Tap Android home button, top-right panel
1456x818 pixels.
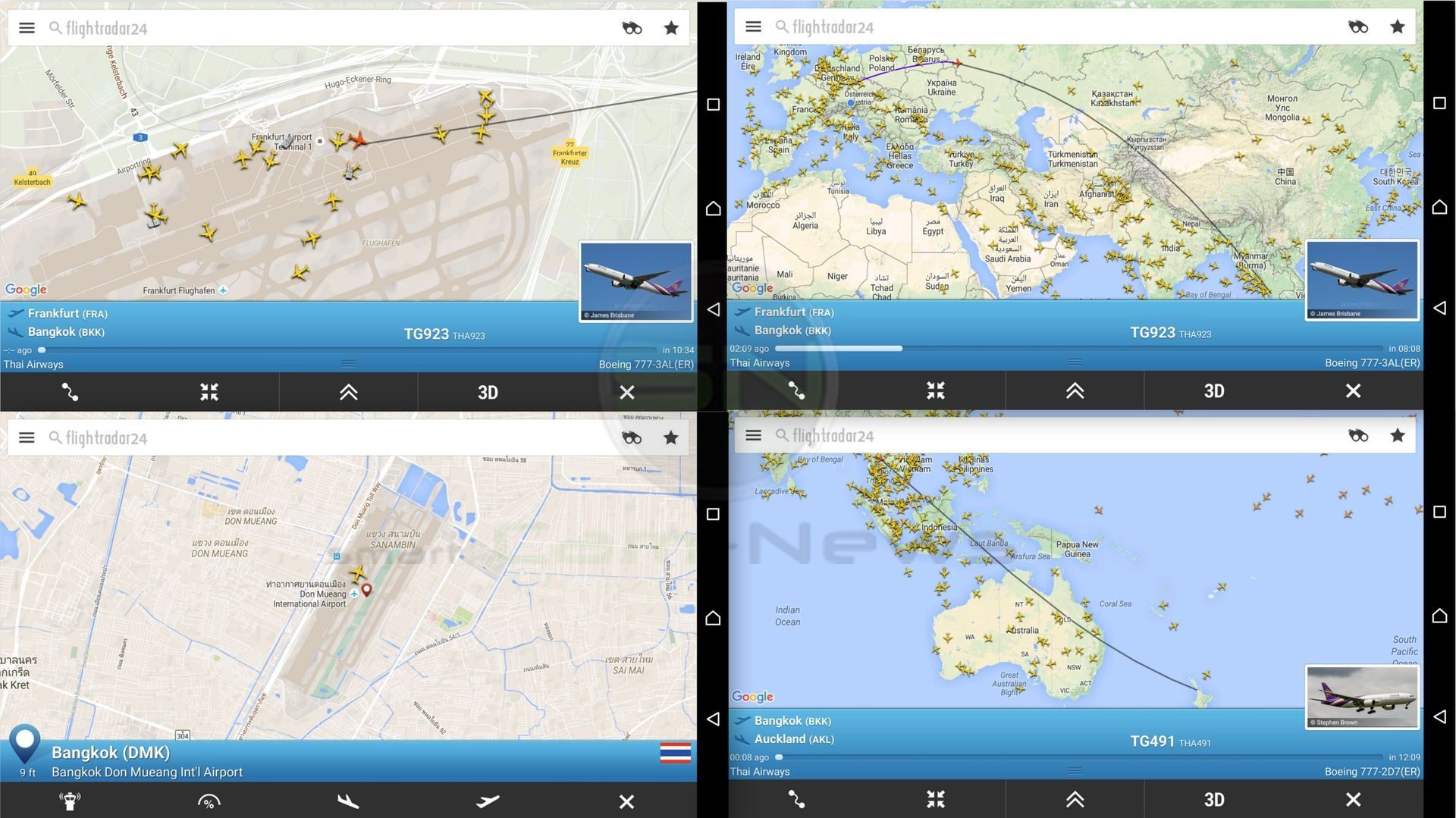coord(1439,207)
